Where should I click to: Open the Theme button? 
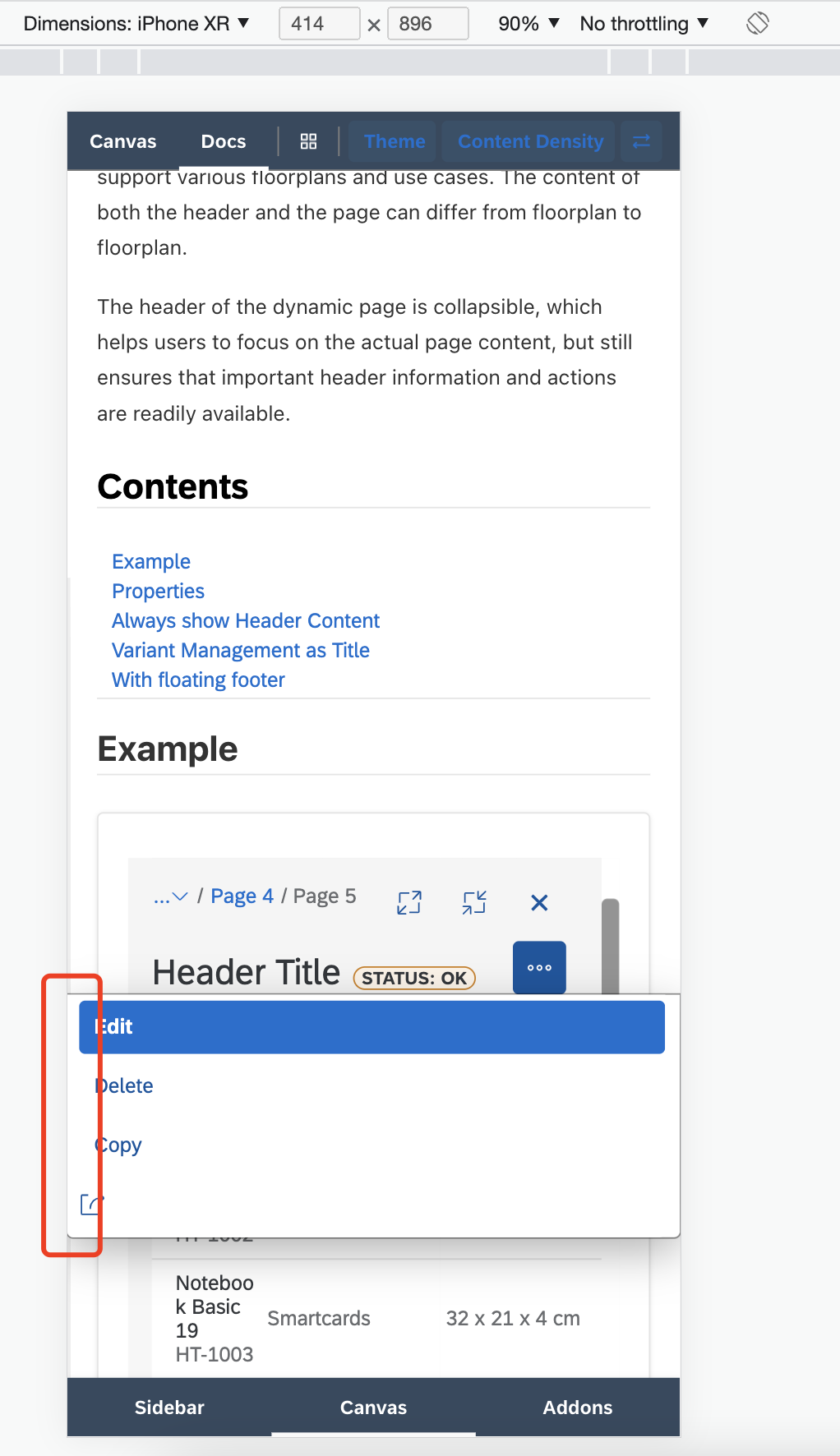pyautogui.click(x=395, y=141)
